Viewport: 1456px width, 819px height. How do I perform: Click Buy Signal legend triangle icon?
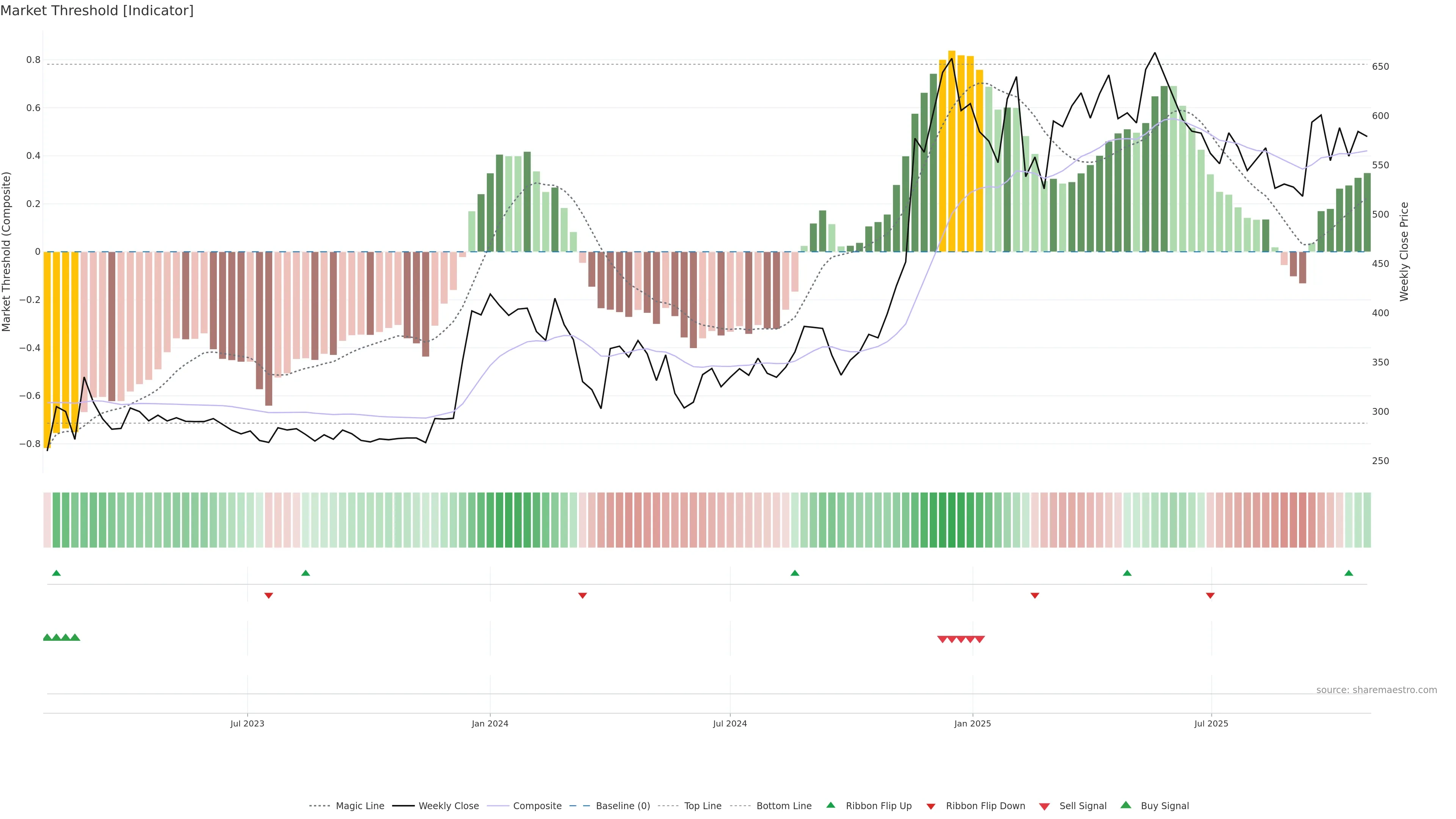click(x=1126, y=805)
